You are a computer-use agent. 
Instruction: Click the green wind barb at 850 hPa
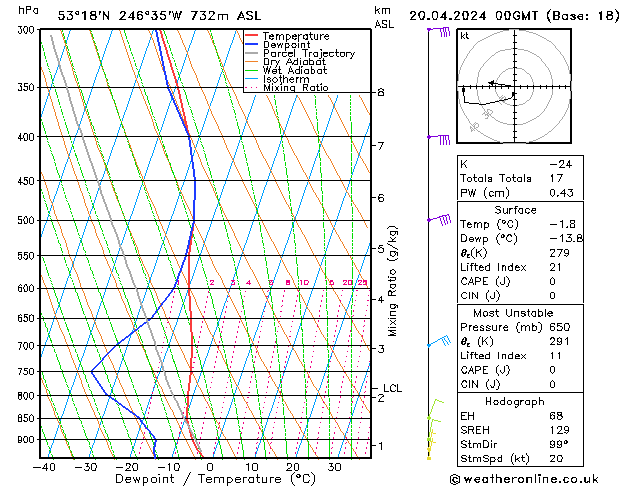tap(435, 409)
